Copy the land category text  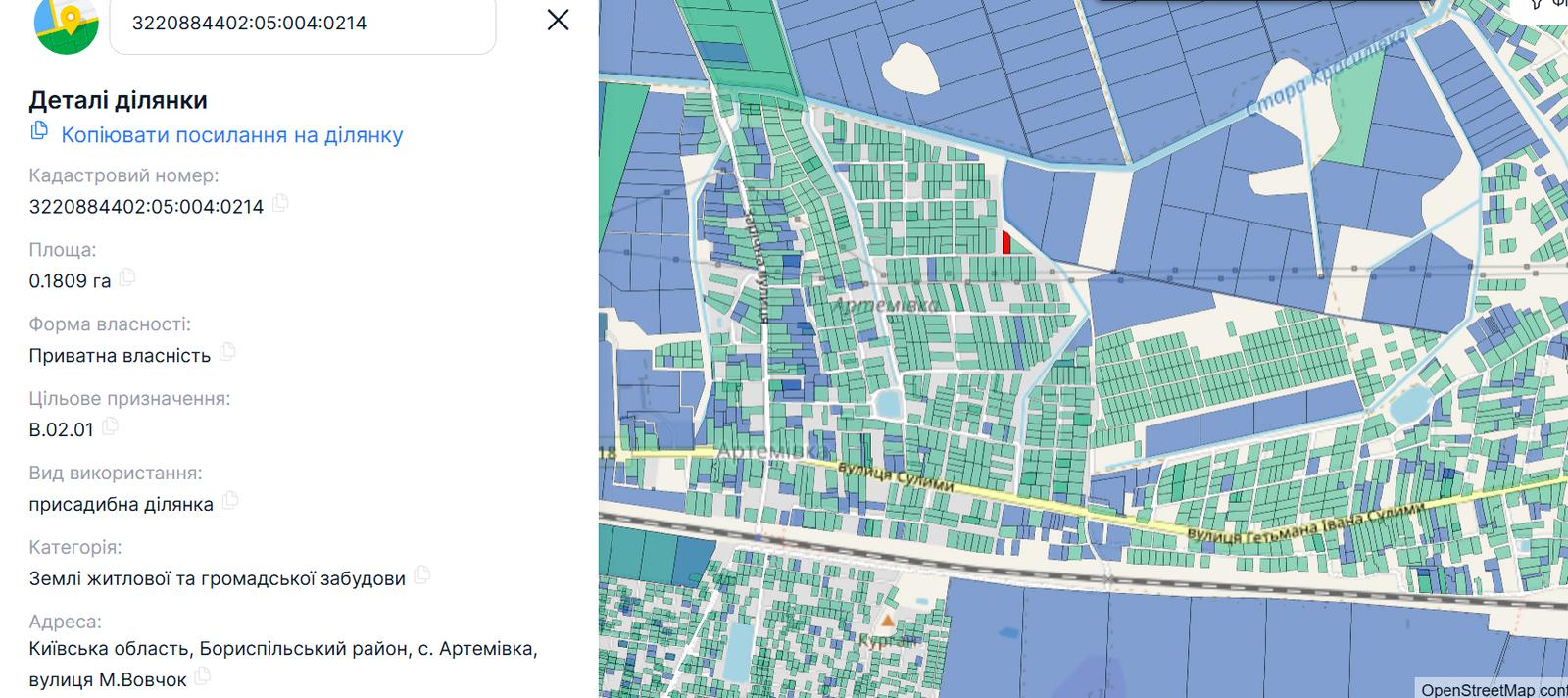pyautogui.click(x=422, y=575)
